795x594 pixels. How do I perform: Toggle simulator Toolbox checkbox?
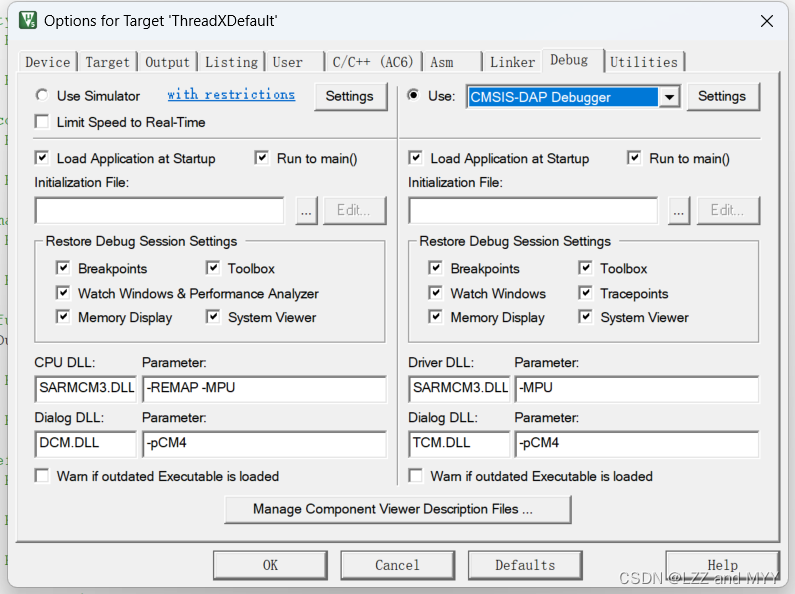point(213,268)
